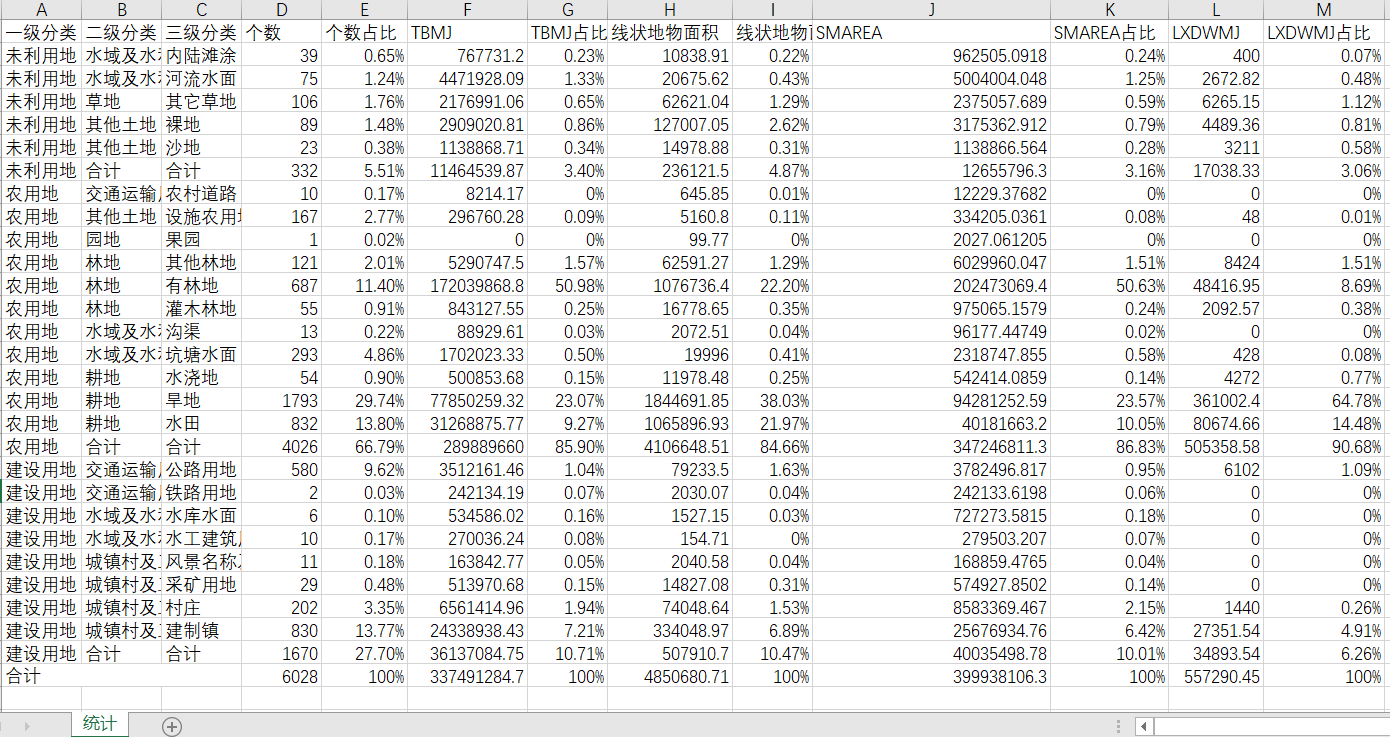Select TBMJ value 767731.2
Image resolution: width=1390 pixels, height=737 pixels.
pos(467,56)
